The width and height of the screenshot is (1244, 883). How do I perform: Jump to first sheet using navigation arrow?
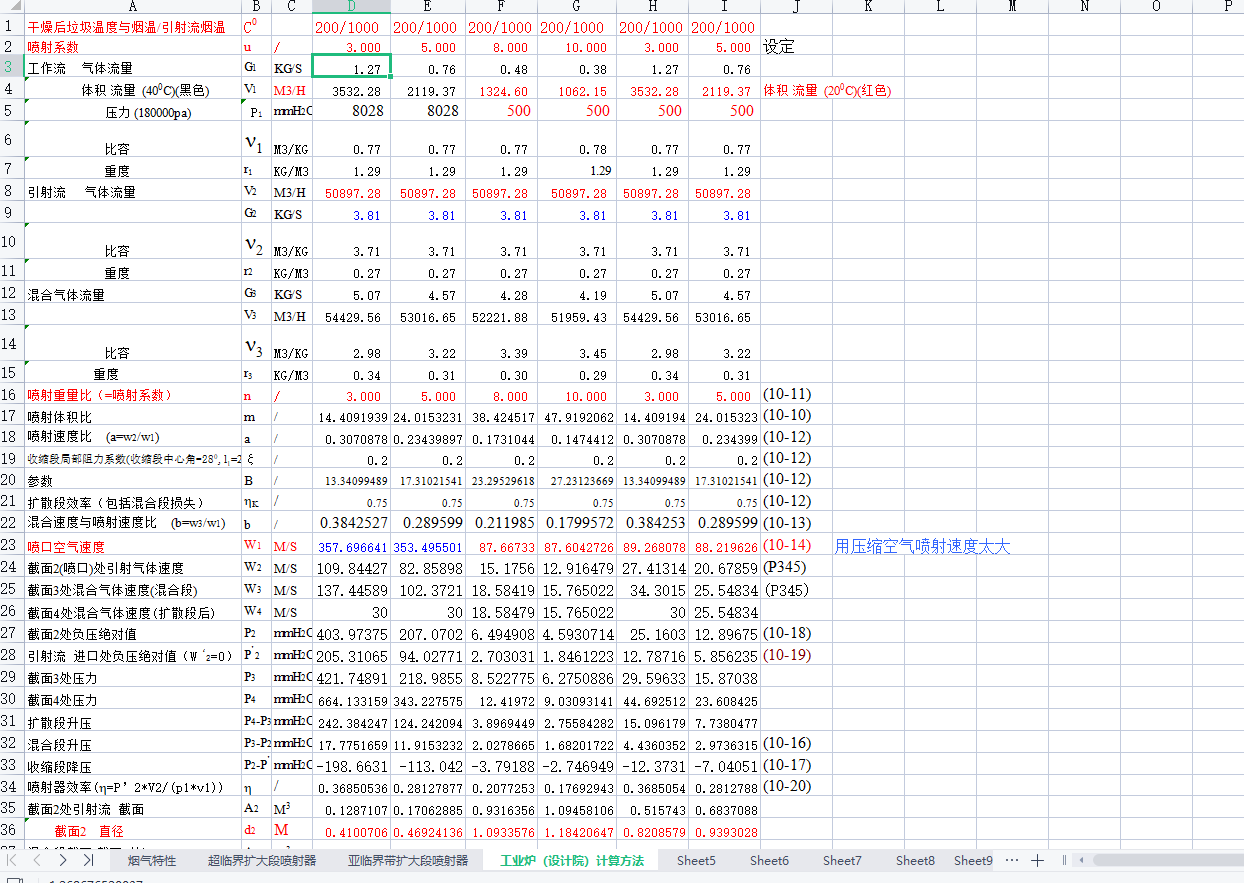[13, 860]
